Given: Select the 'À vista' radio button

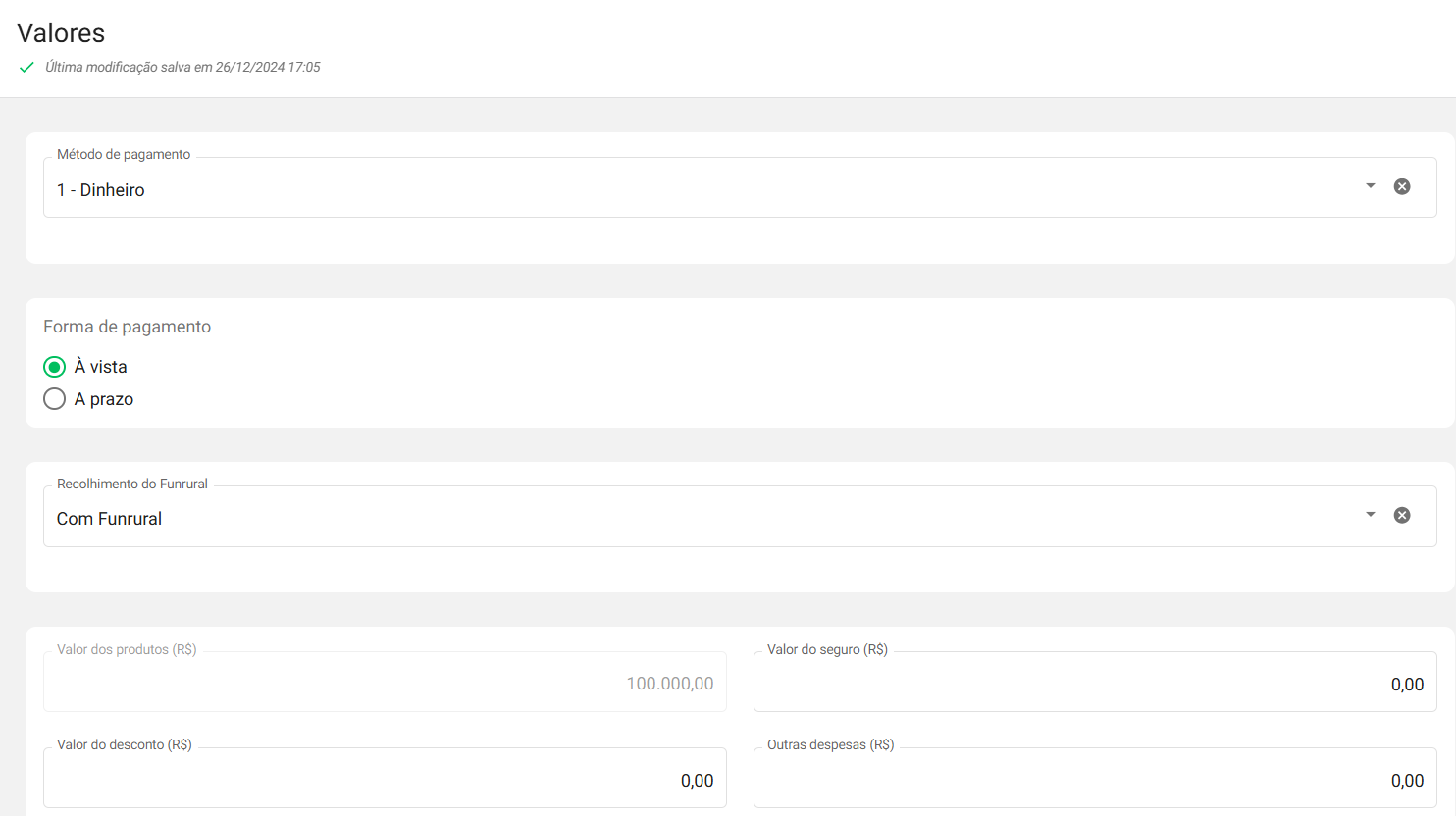Looking at the screenshot, I should 54,367.
